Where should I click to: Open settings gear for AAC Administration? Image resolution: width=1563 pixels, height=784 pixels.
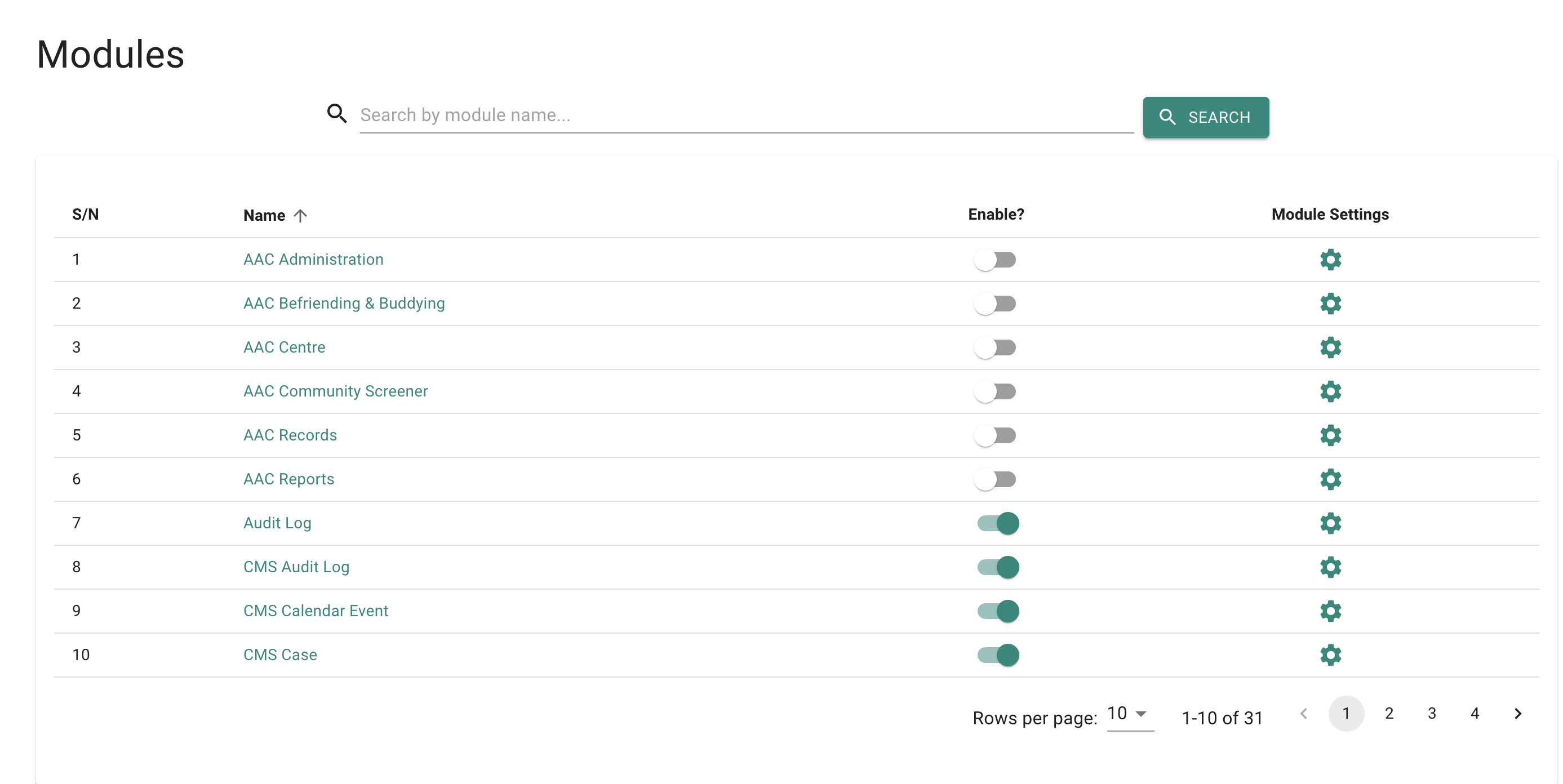click(x=1330, y=260)
